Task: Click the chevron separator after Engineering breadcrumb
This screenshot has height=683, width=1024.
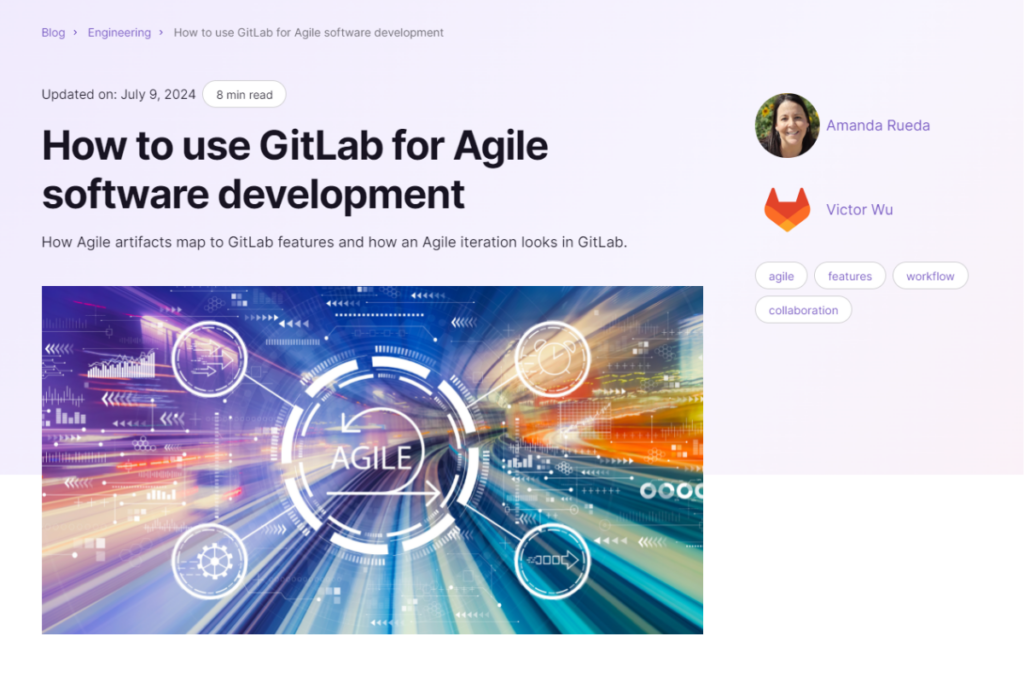Action: pyautogui.click(x=160, y=32)
